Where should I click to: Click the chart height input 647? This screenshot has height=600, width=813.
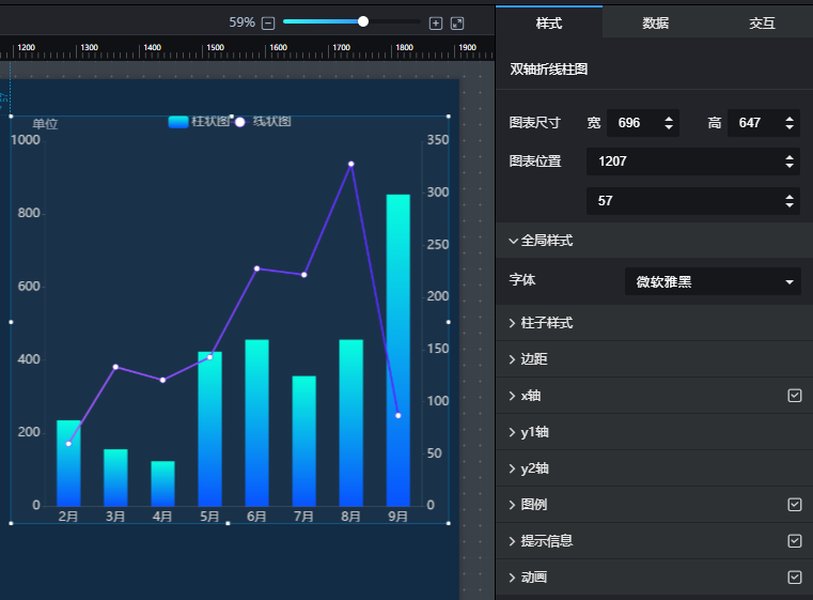[x=763, y=123]
